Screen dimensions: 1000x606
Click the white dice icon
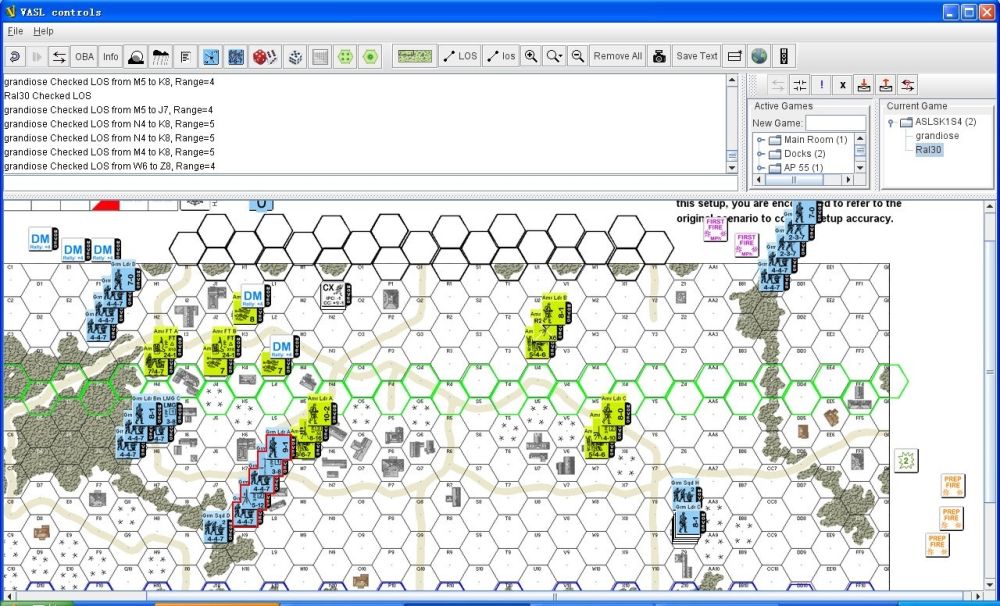295,56
